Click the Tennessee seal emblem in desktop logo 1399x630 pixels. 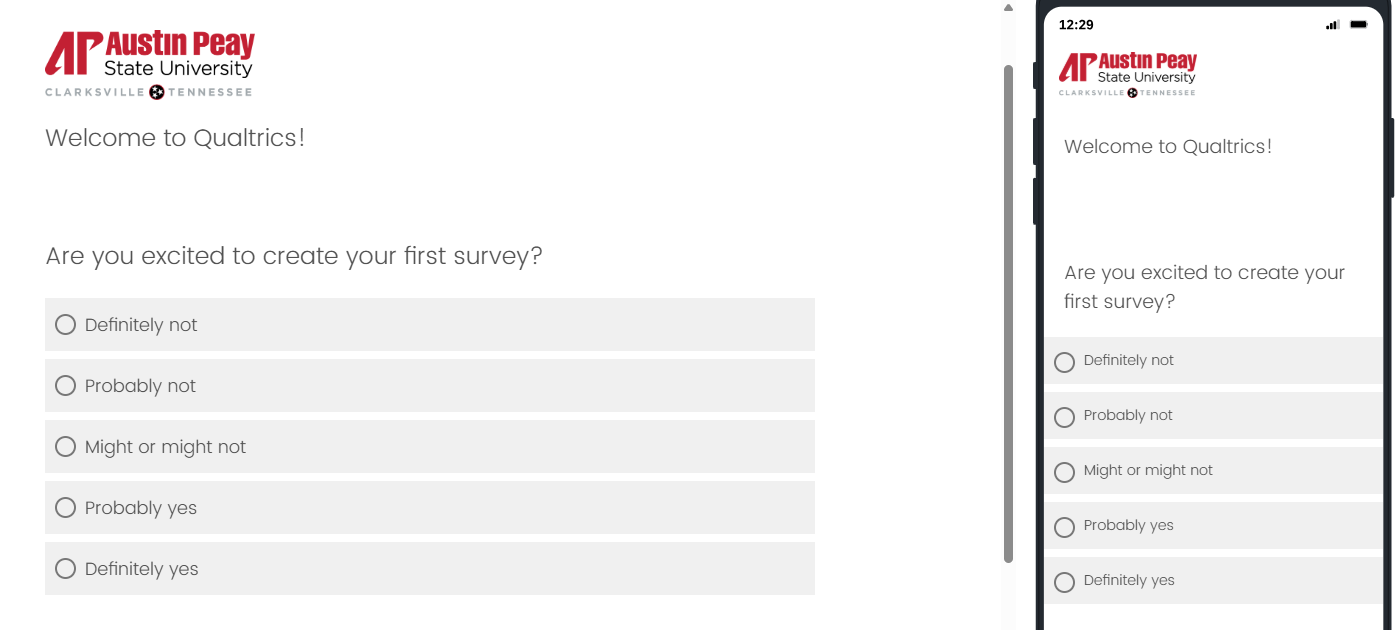point(157,92)
